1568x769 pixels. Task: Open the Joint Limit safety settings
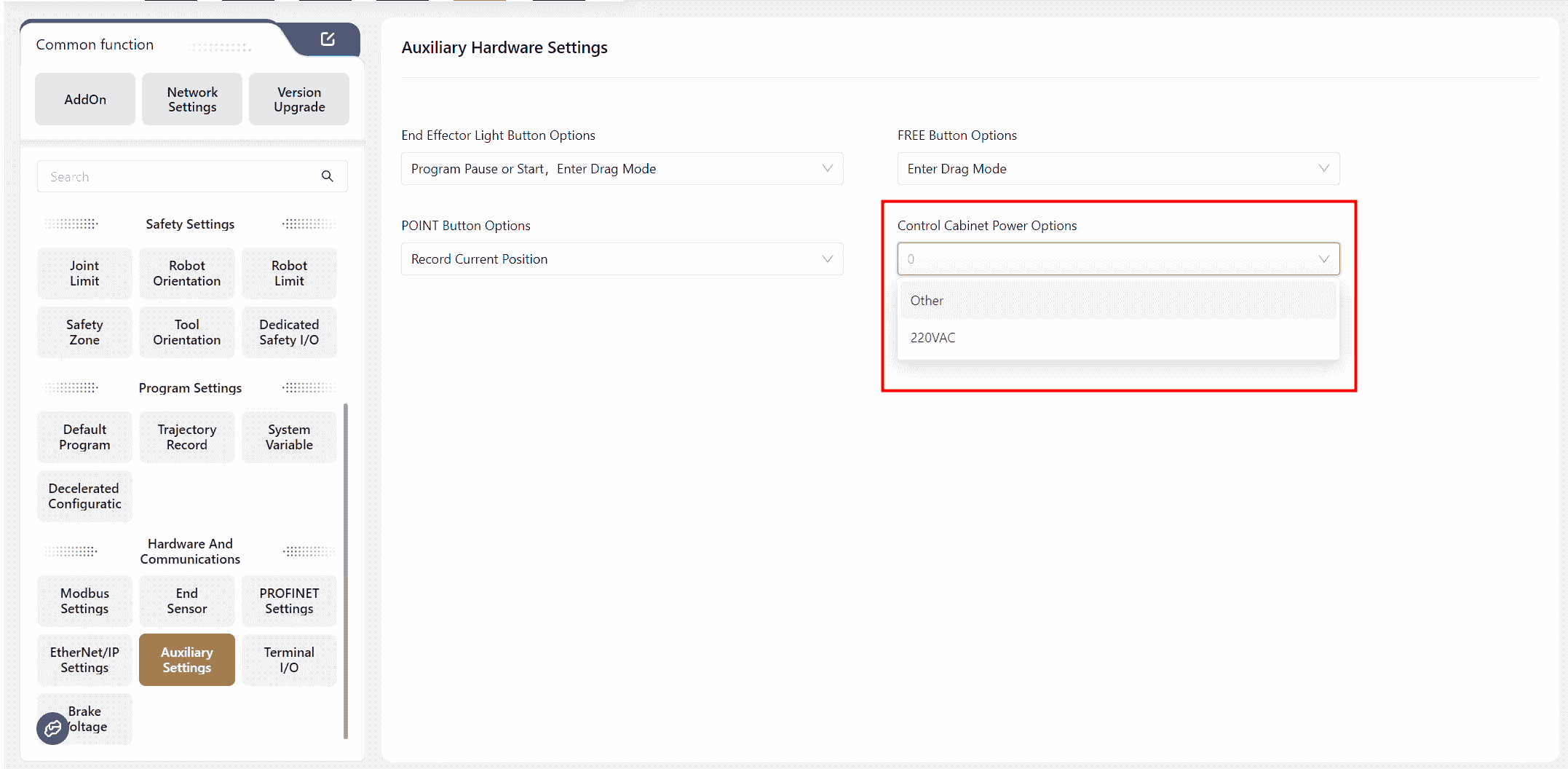pos(84,274)
